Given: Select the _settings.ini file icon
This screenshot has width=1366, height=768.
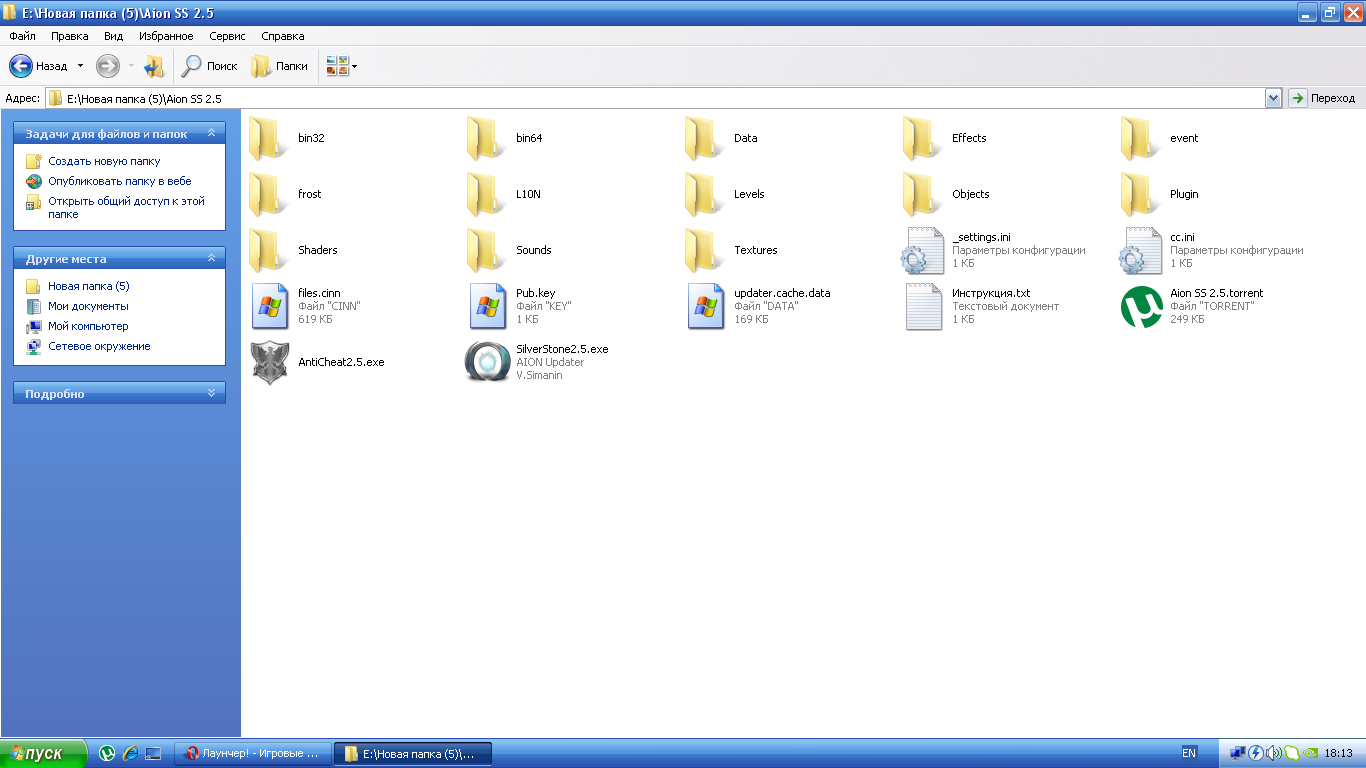Looking at the screenshot, I should tap(922, 251).
